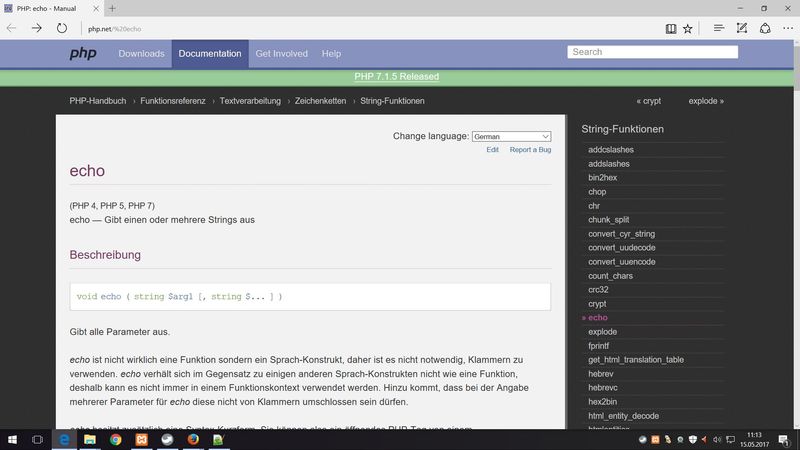Open the Edge Hub panel

[718, 29]
